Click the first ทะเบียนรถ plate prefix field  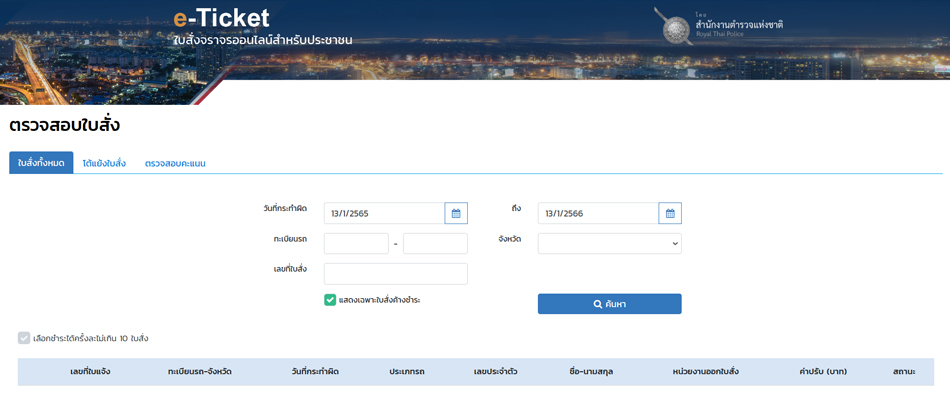pos(356,244)
